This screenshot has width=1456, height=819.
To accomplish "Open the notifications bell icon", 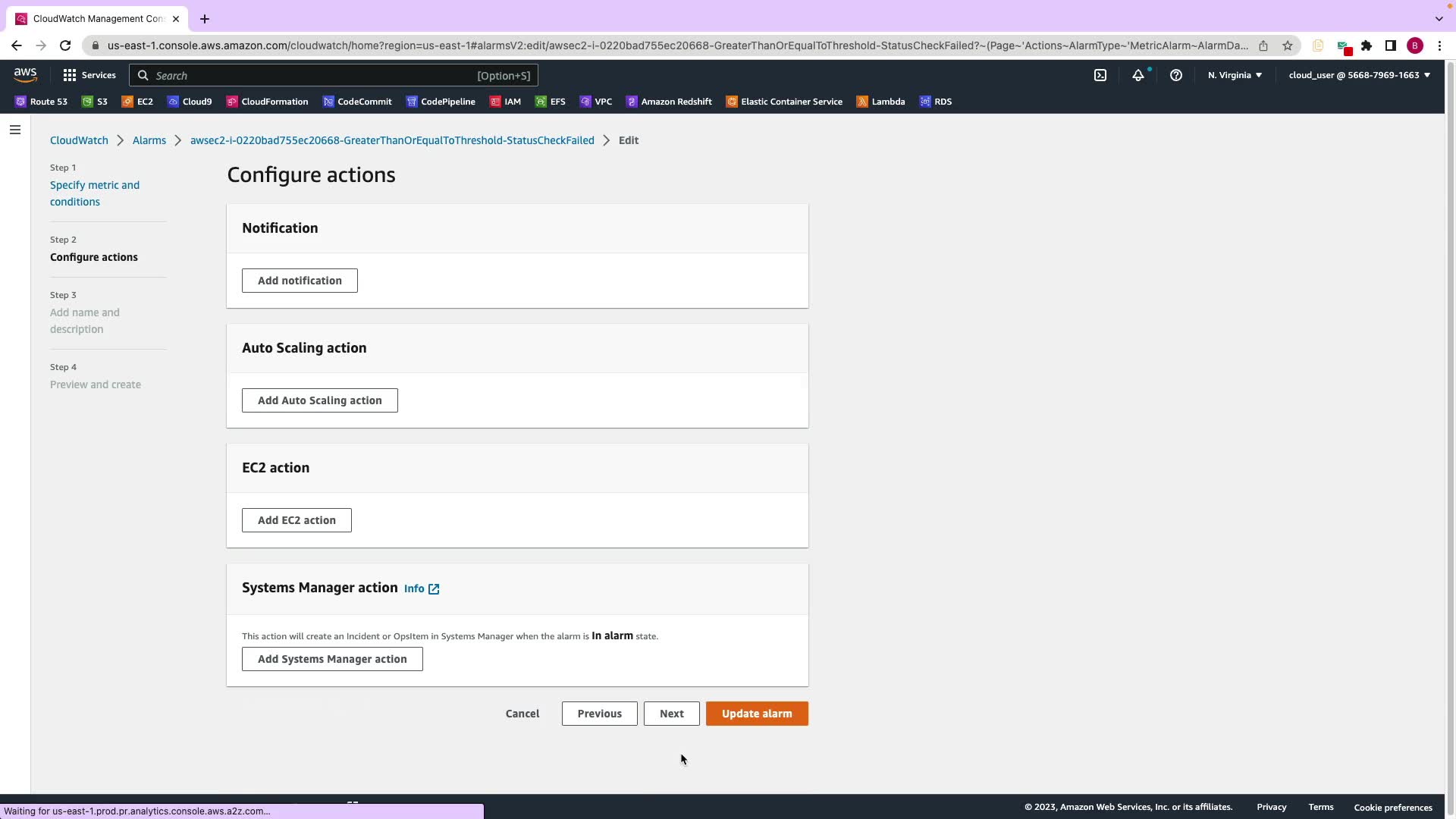I will click(1137, 75).
